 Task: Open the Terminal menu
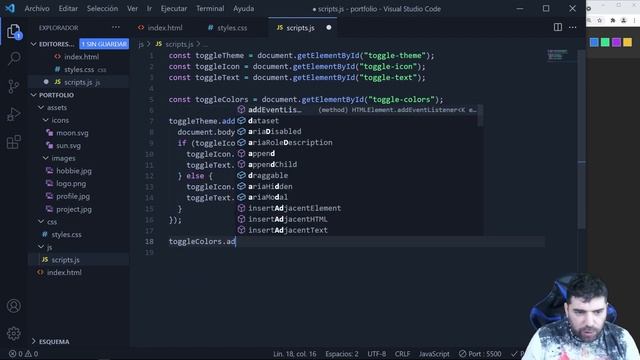tap(210, 9)
